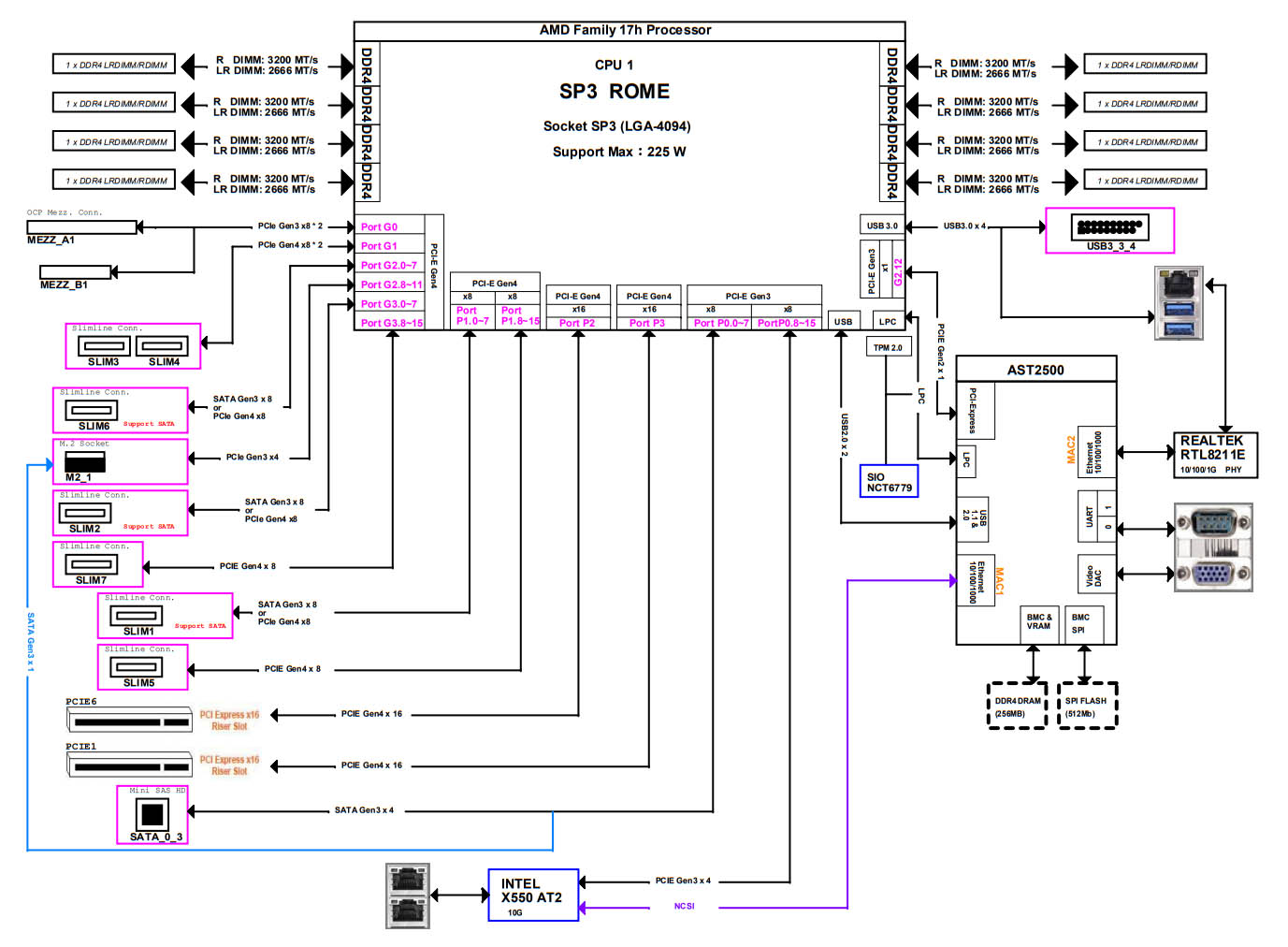1288x947 pixels.
Task: Select the 'Port G0' label
Action: (x=379, y=227)
